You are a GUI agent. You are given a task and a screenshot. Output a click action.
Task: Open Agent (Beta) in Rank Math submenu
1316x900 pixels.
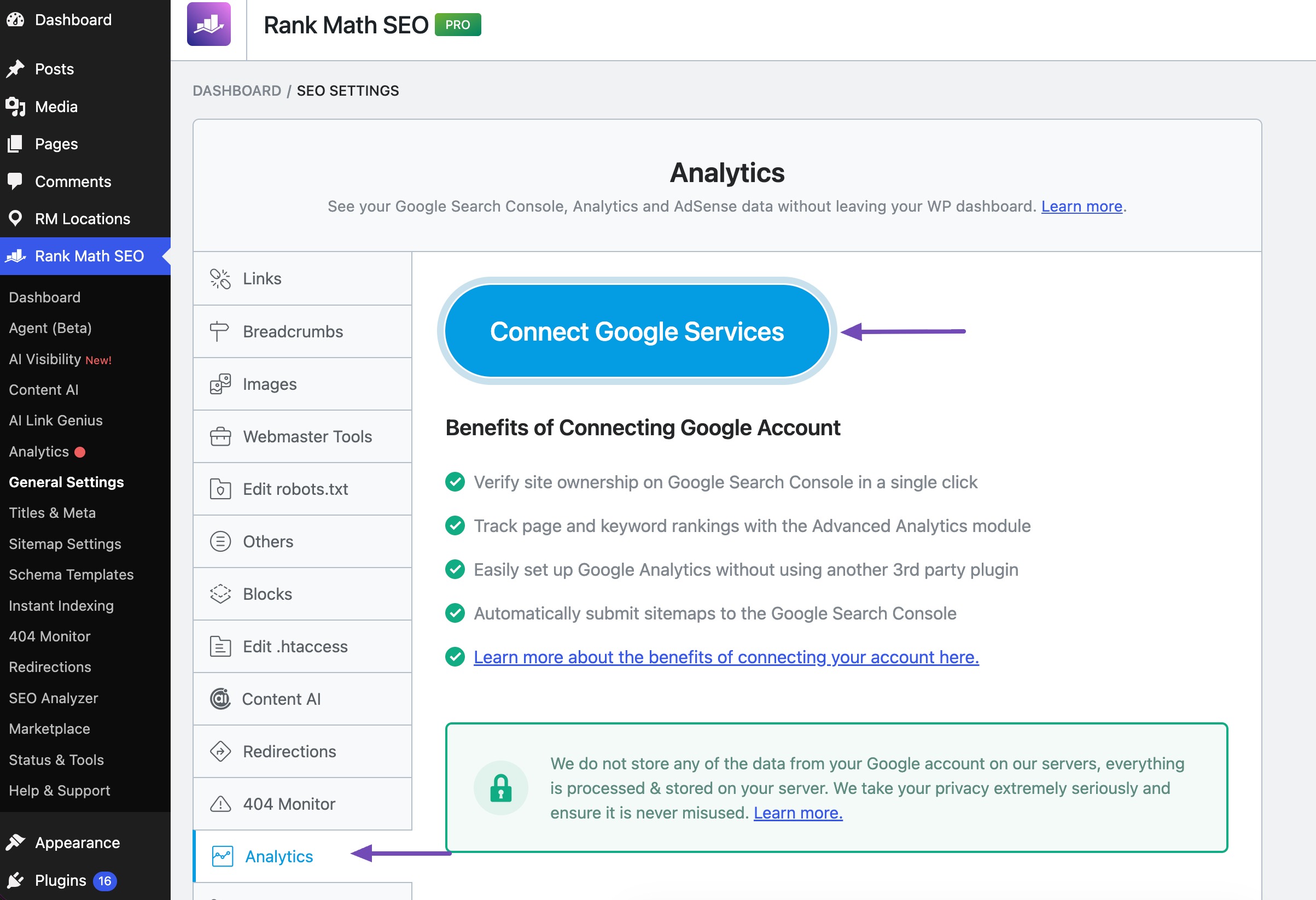click(x=50, y=328)
